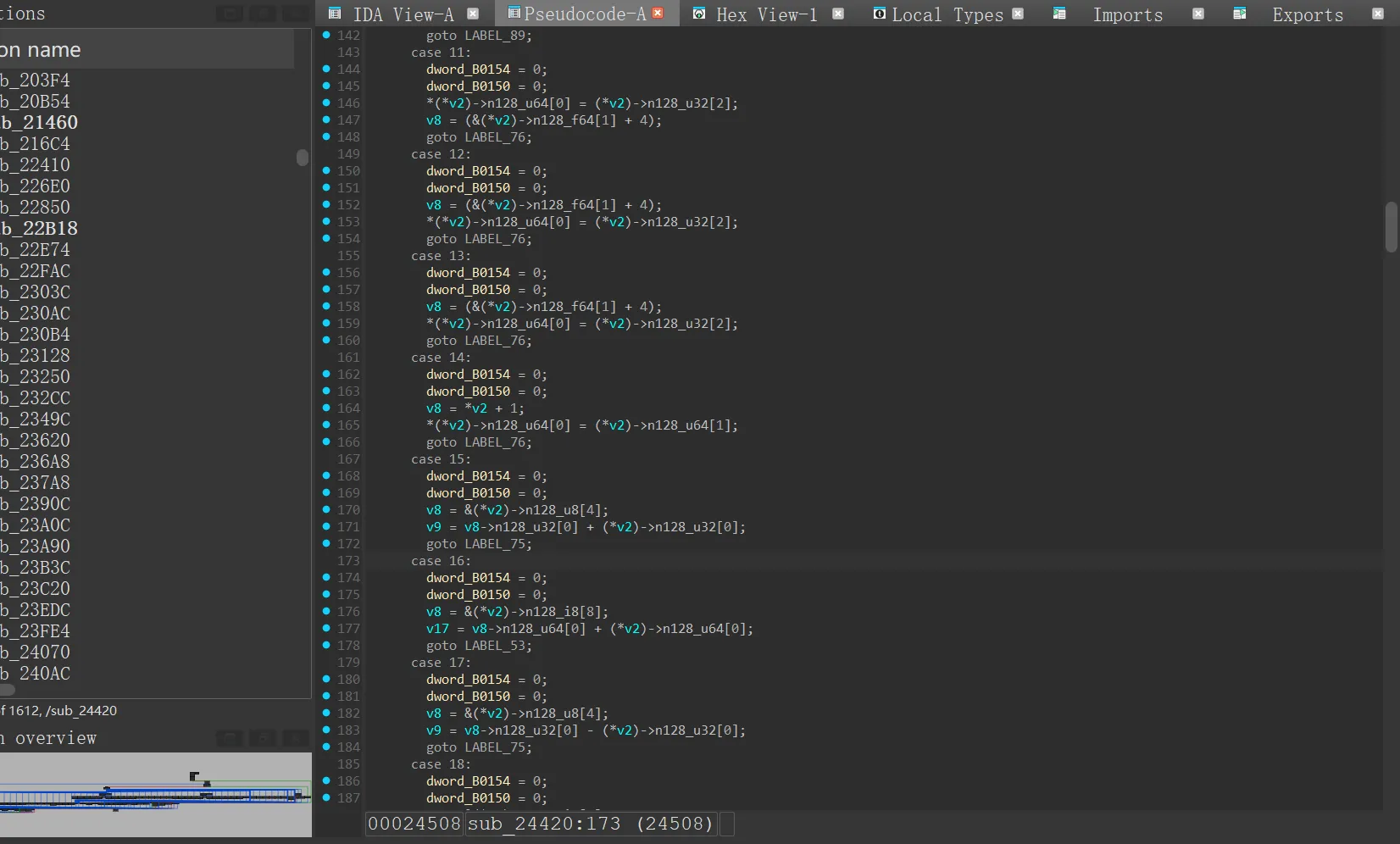Image resolution: width=1400 pixels, height=844 pixels.
Task: Click 'case 16:' on line 173
Action: click(x=441, y=561)
